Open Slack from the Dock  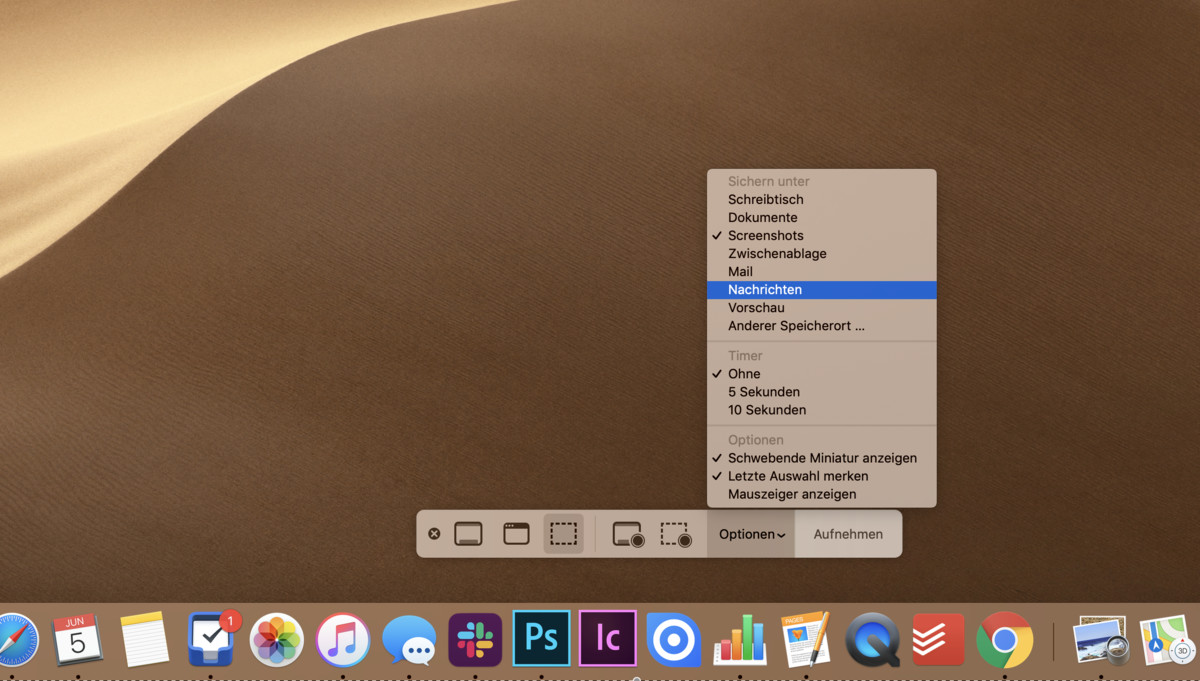(475, 640)
